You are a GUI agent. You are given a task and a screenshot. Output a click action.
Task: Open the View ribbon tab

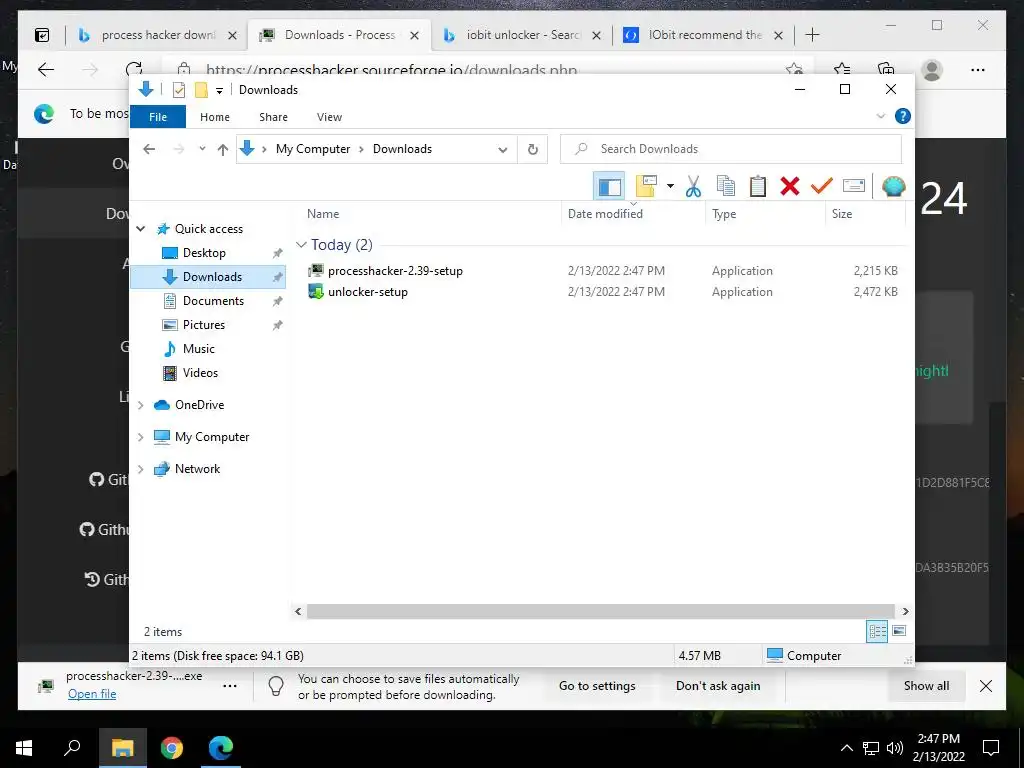coord(329,117)
